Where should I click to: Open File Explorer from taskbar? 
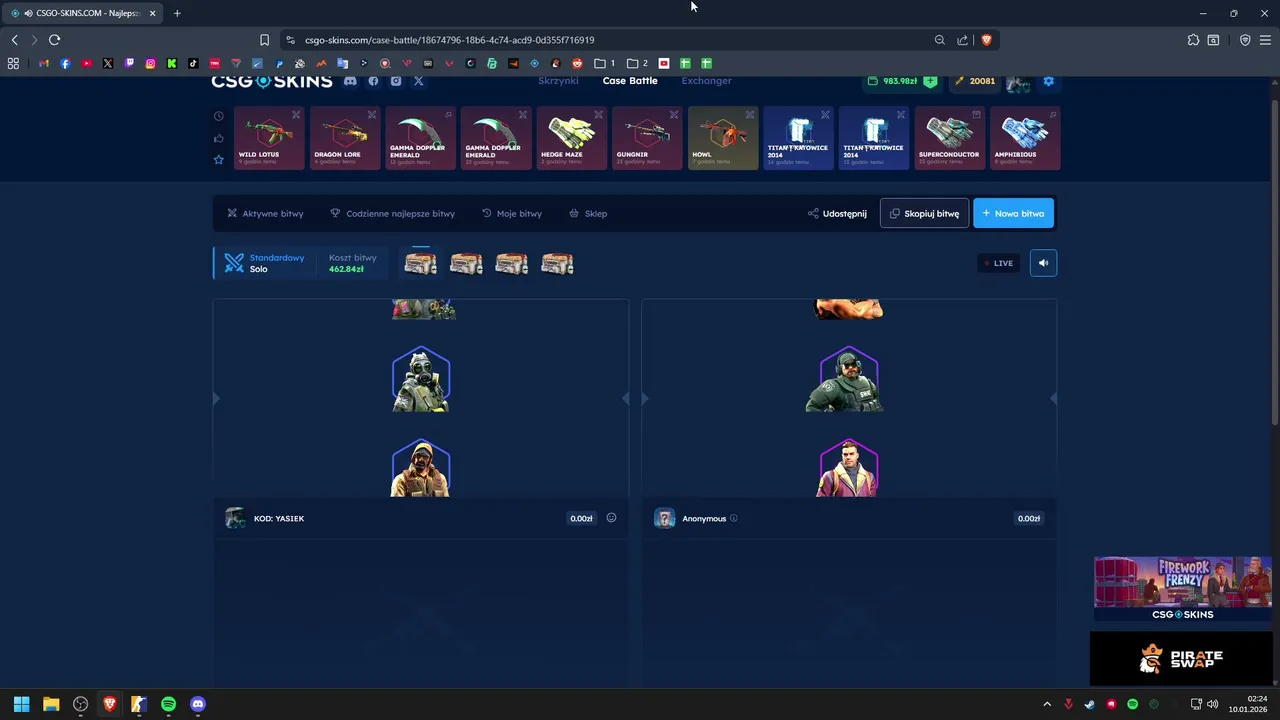pyautogui.click(x=51, y=704)
